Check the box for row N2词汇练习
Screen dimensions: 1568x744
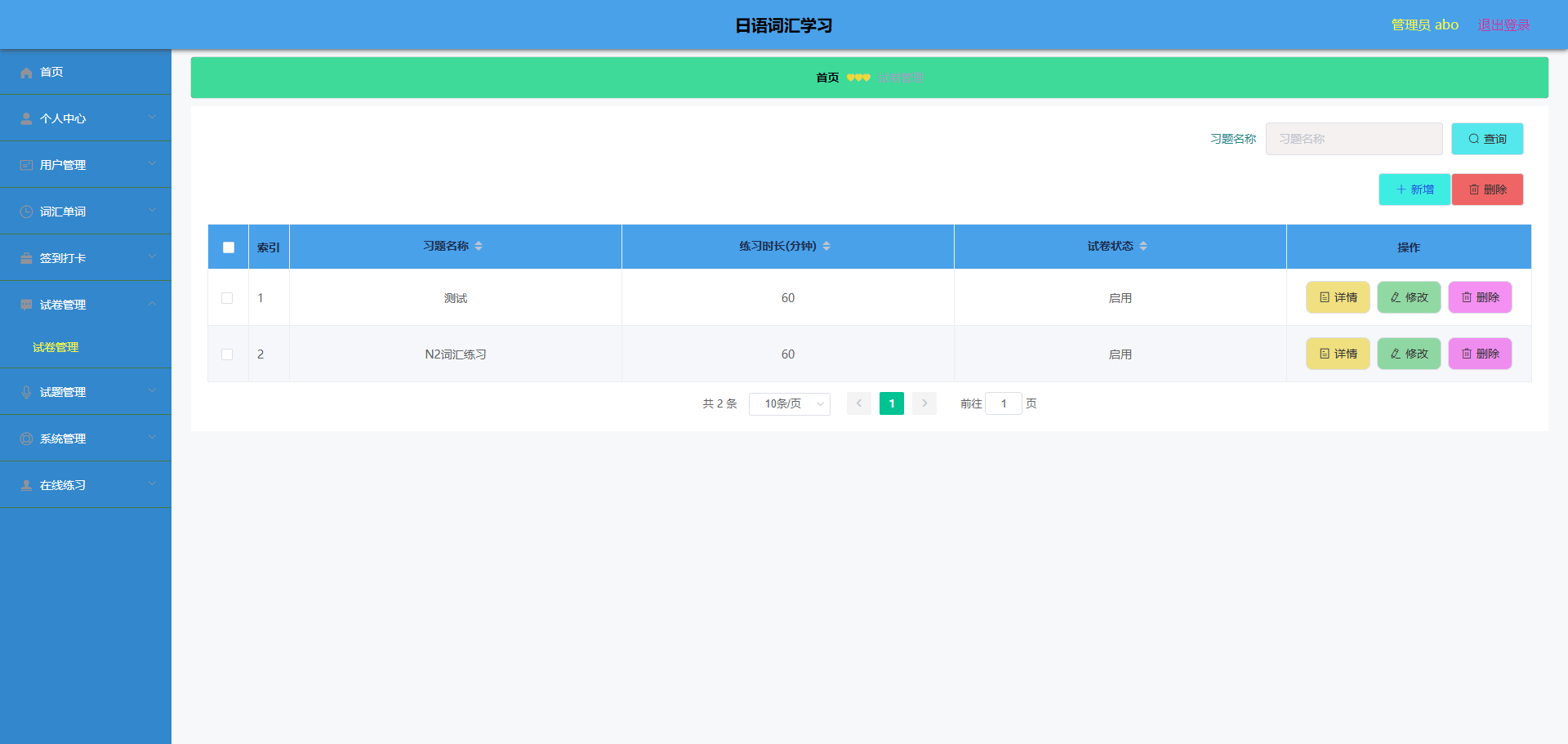[x=227, y=355]
